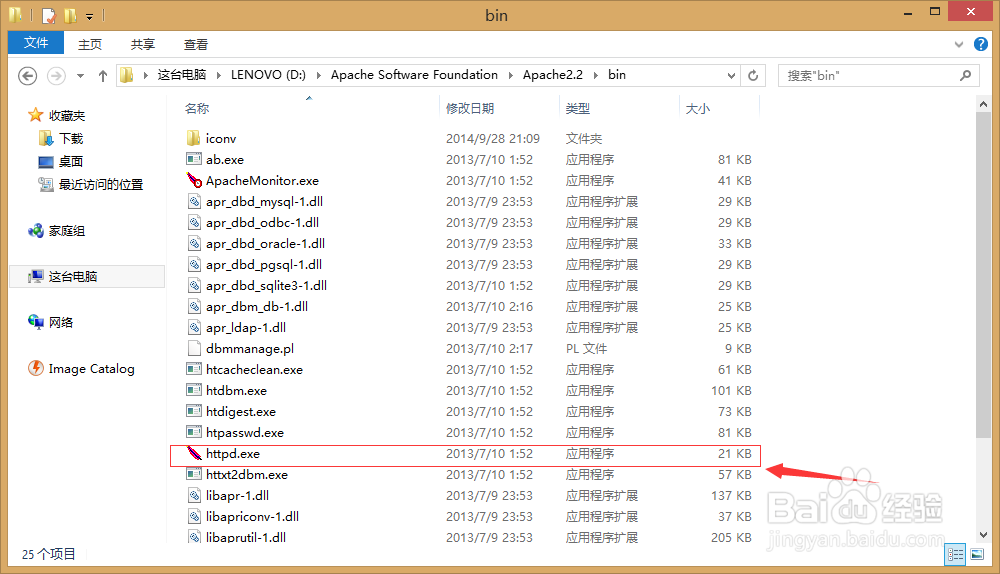This screenshot has width=1000, height=574.
Task: Open the Help question mark icon
Action: coord(981,44)
